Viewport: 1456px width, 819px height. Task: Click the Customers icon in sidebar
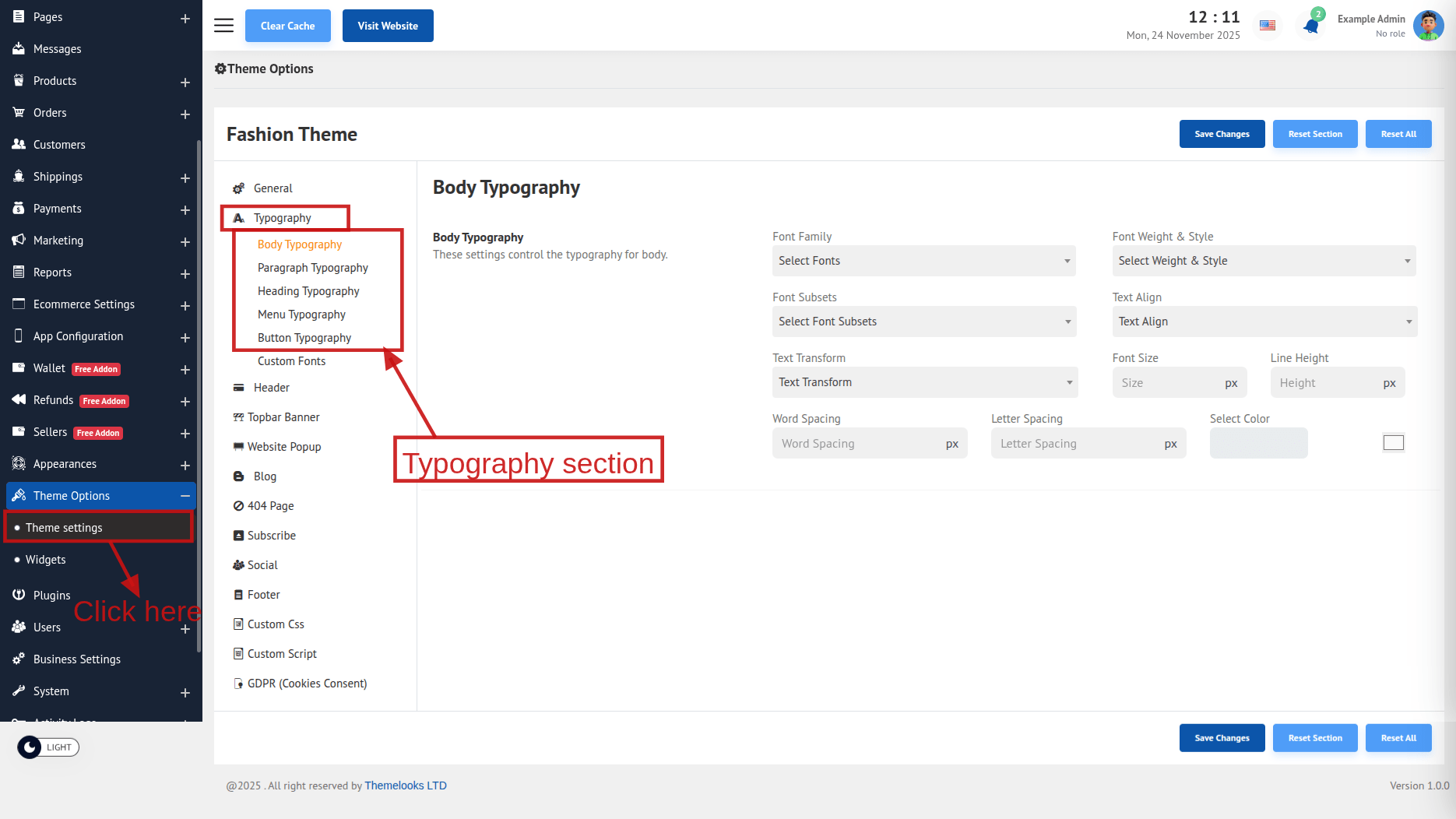click(19, 144)
